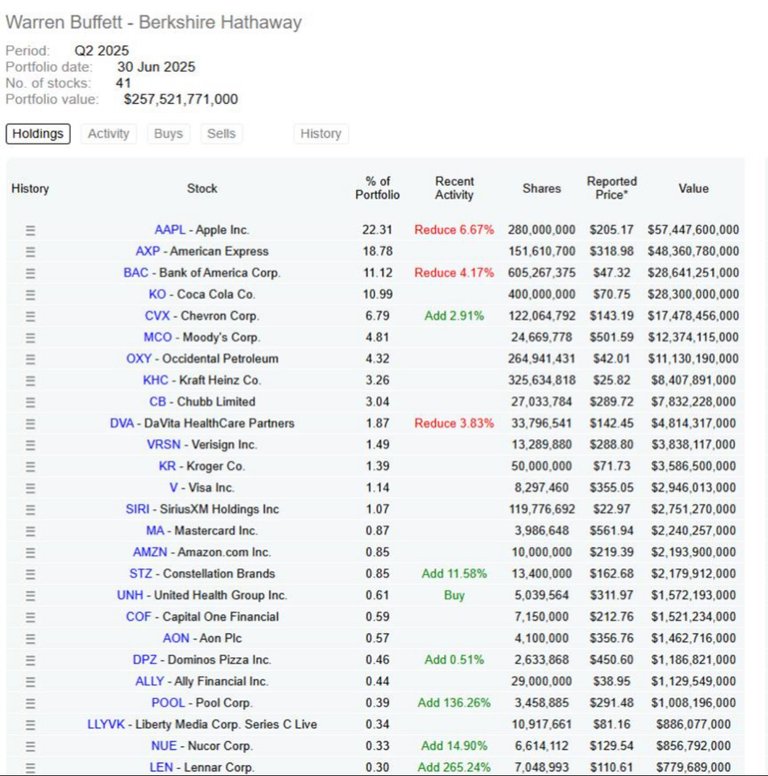This screenshot has height=776, width=768.
Task: Open history icon for AMZN row
Action: pos(30,552)
